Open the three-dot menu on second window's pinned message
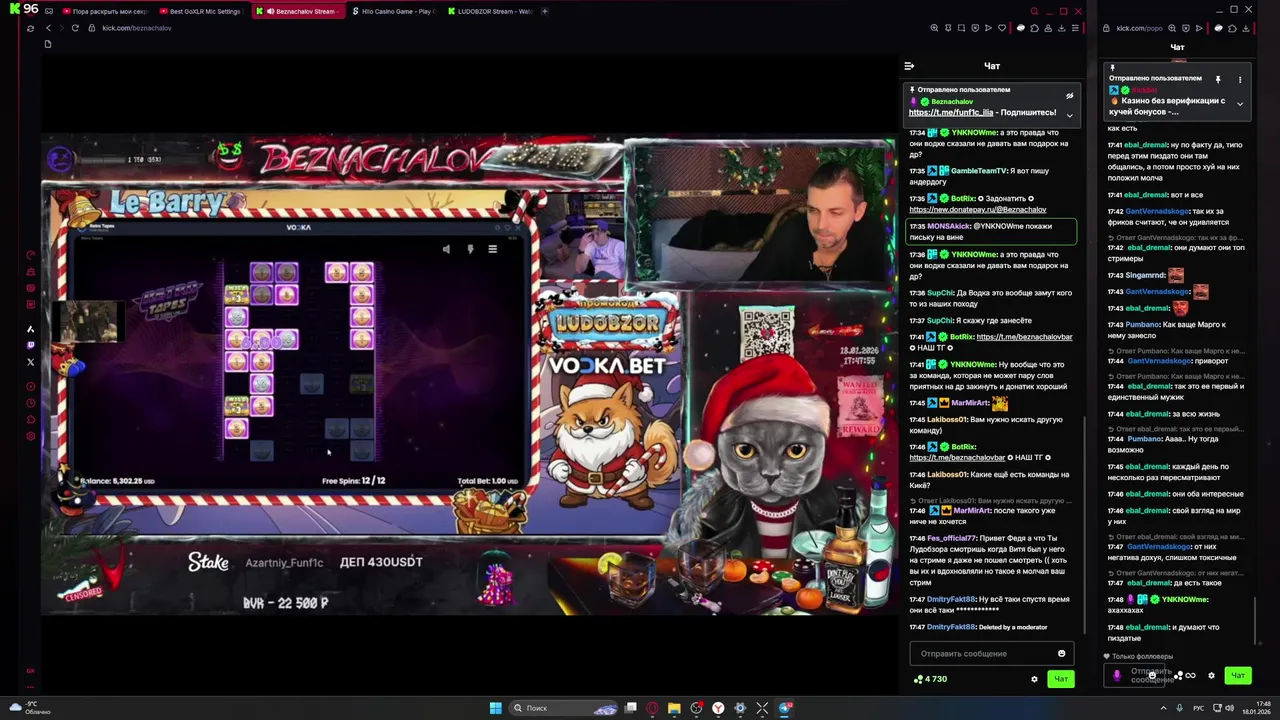The width and height of the screenshot is (1280, 720). pyautogui.click(x=1240, y=79)
